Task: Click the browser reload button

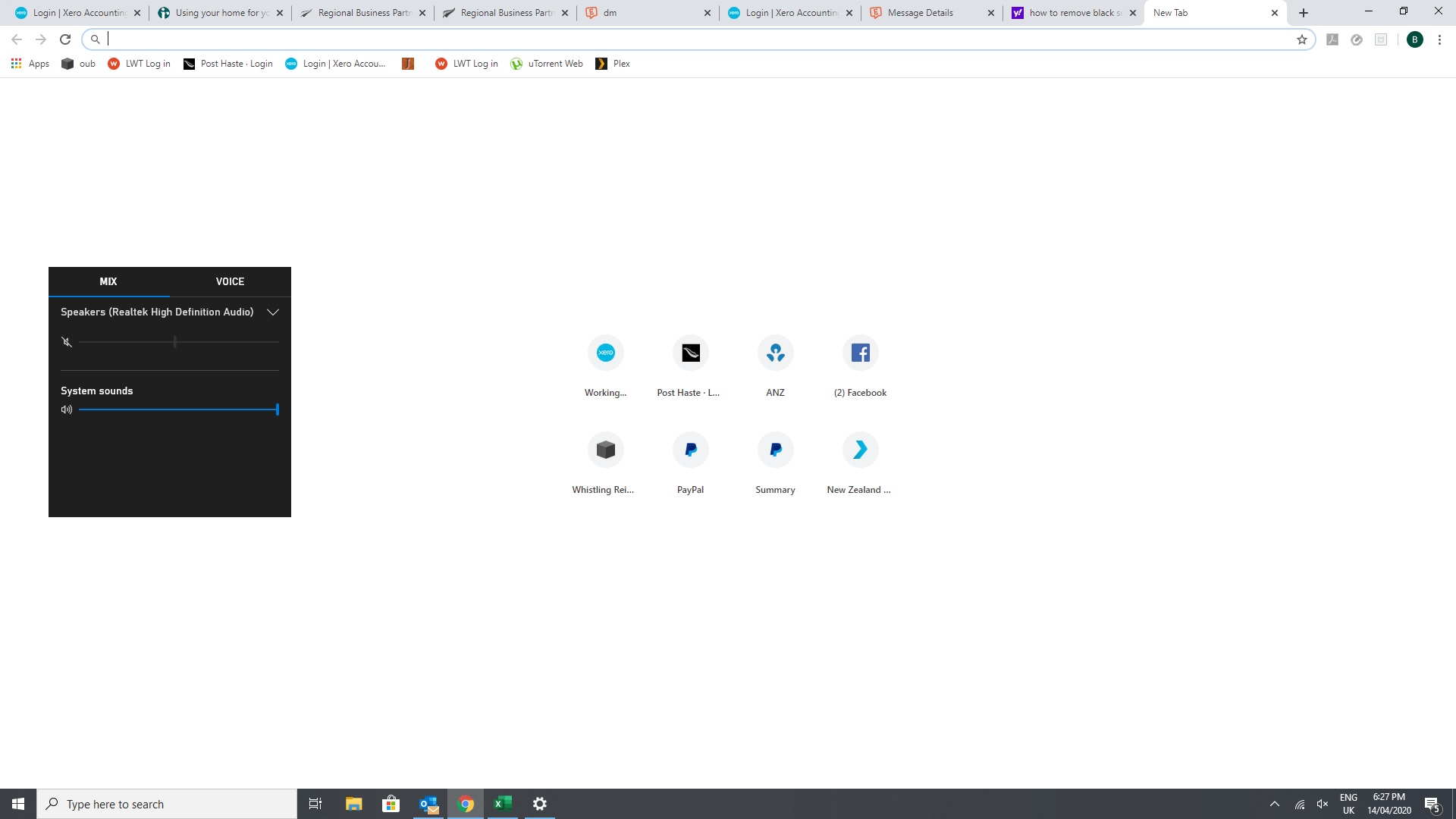Action: [x=65, y=39]
